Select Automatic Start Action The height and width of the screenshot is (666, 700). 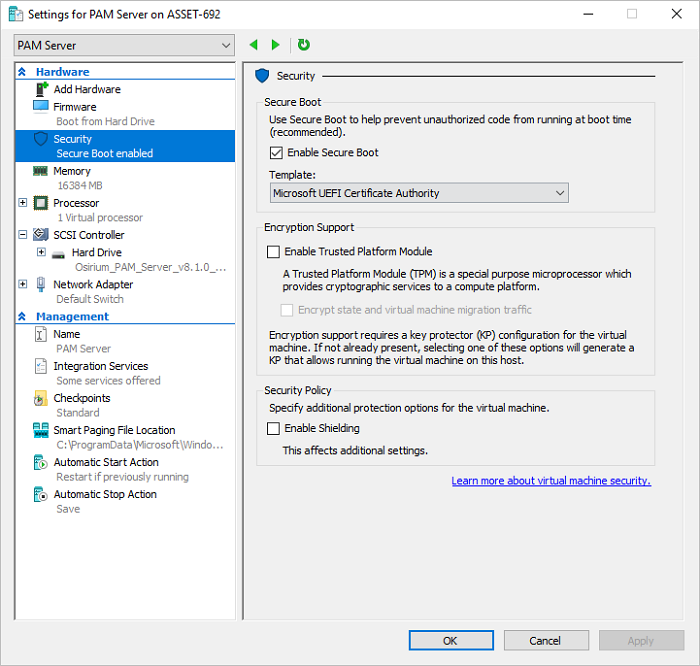pyautogui.click(x=106, y=462)
